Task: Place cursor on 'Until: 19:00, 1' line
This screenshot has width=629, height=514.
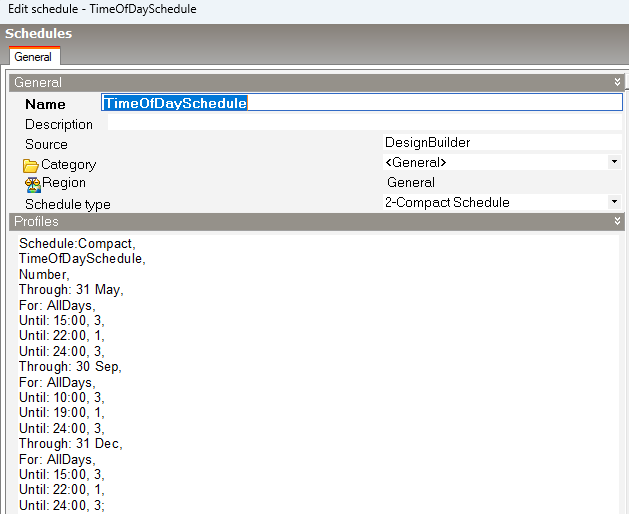Action: click(x=61, y=413)
